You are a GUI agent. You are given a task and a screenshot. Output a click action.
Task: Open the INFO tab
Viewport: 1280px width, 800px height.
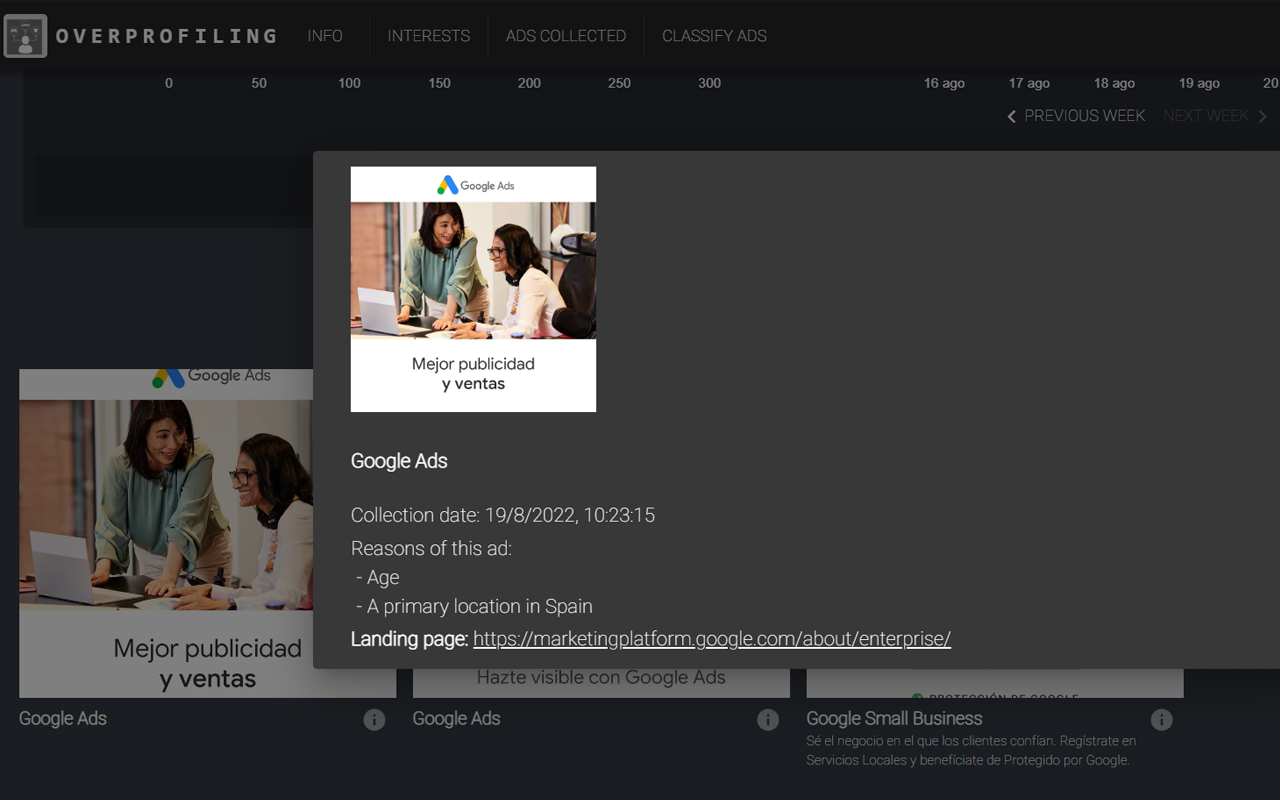[325, 36]
